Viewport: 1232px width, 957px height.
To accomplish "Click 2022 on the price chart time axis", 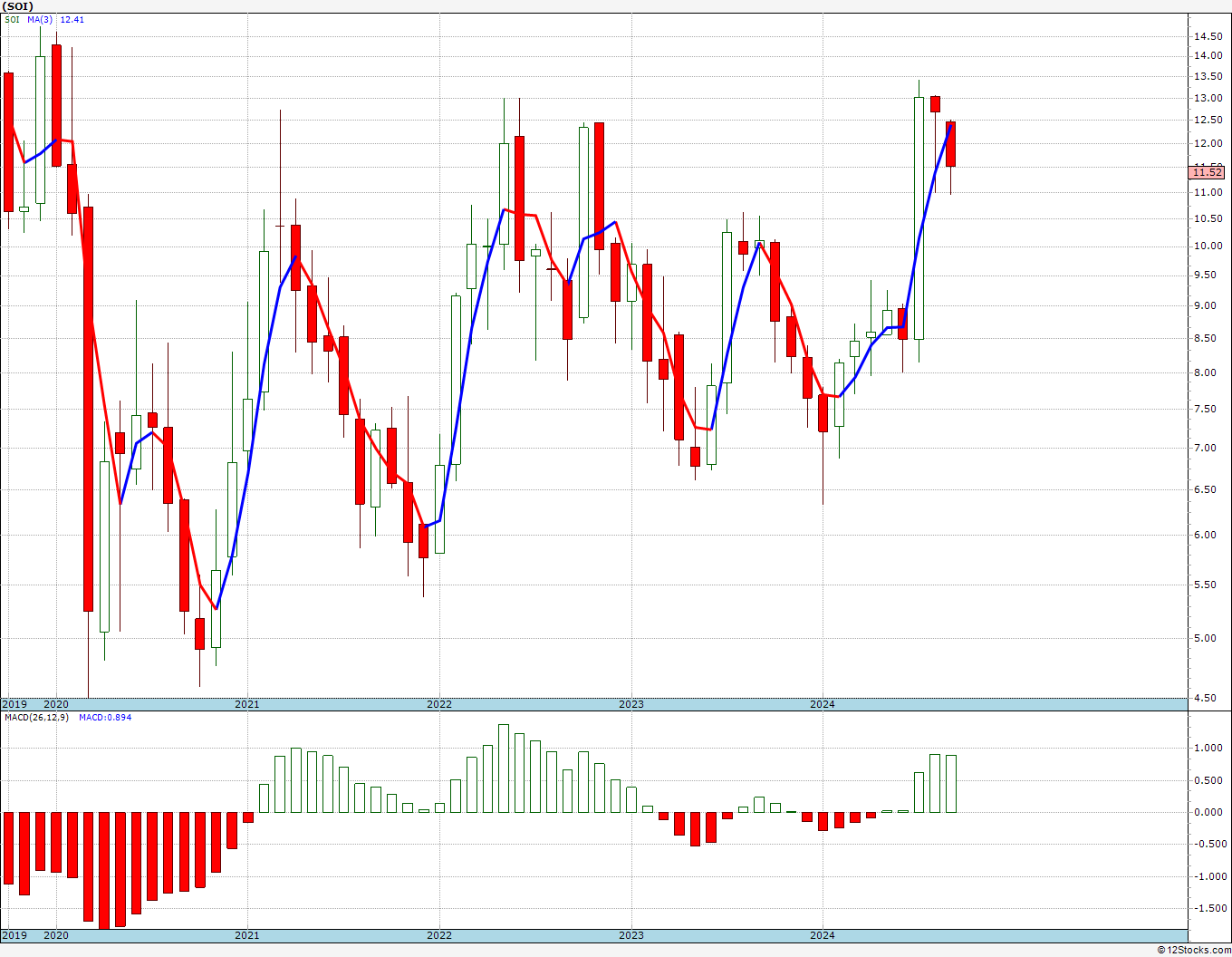I will (439, 704).
